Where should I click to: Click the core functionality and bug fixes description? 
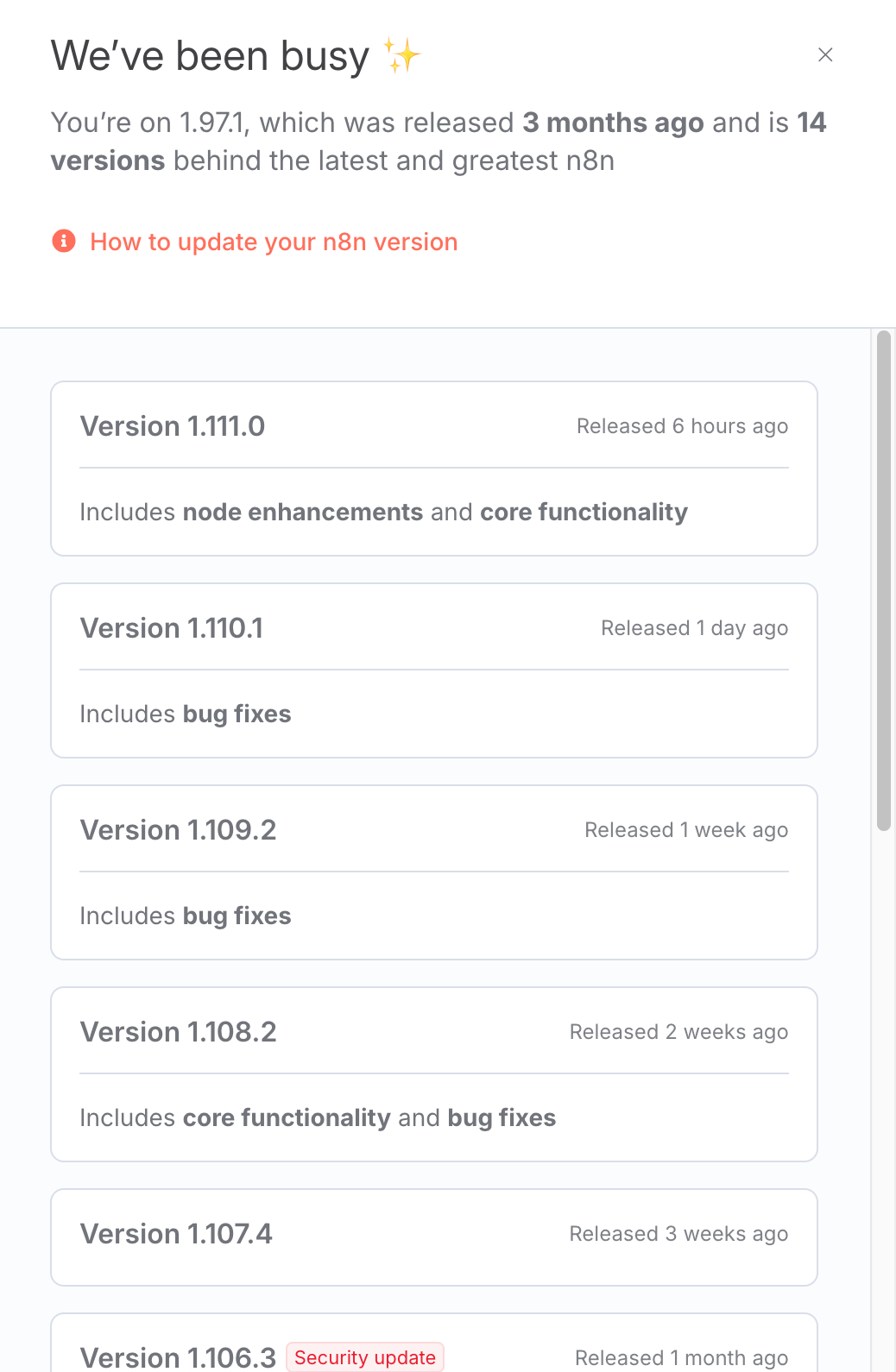(318, 1118)
